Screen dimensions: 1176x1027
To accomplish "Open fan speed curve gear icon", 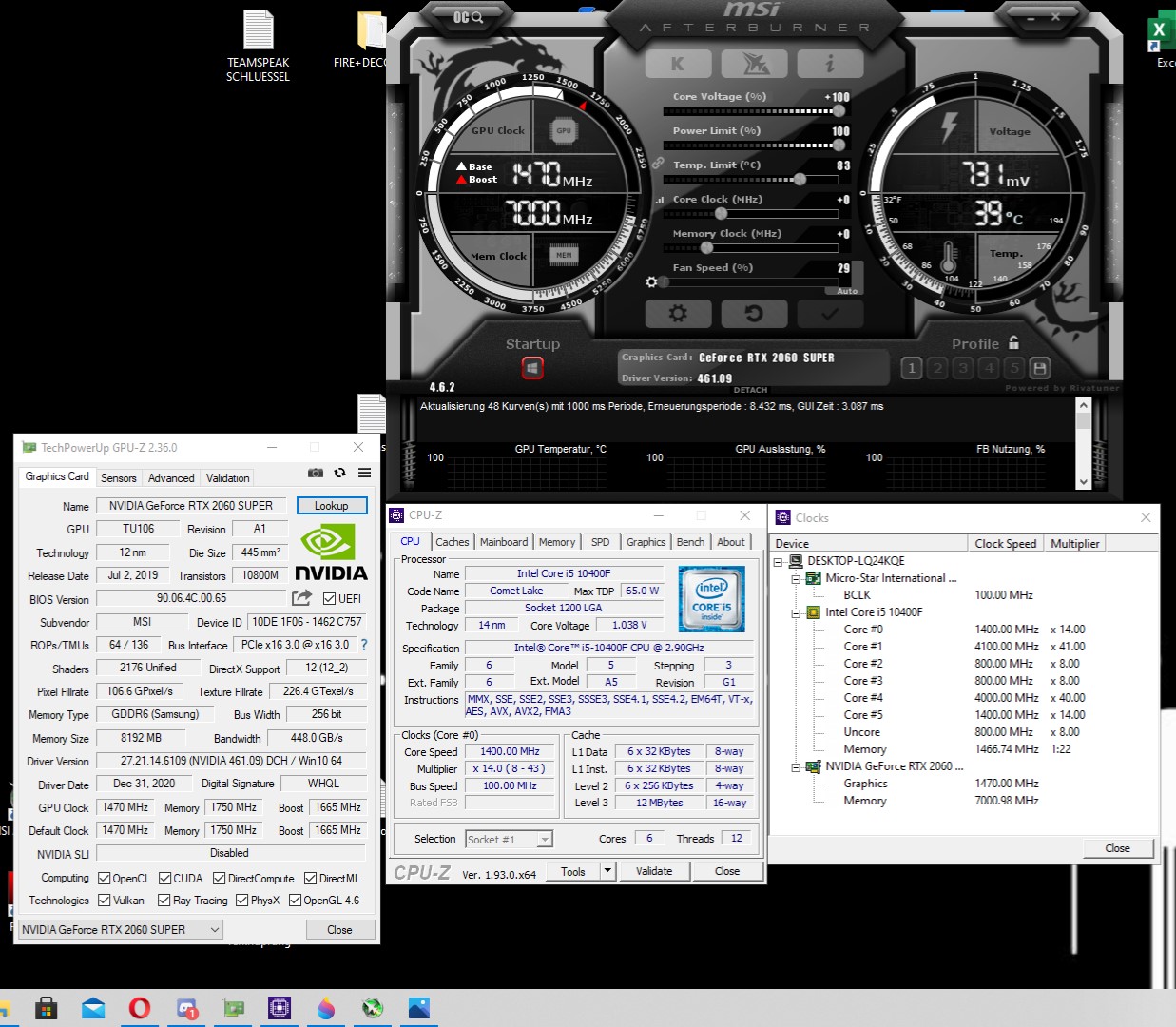I will coord(651,282).
